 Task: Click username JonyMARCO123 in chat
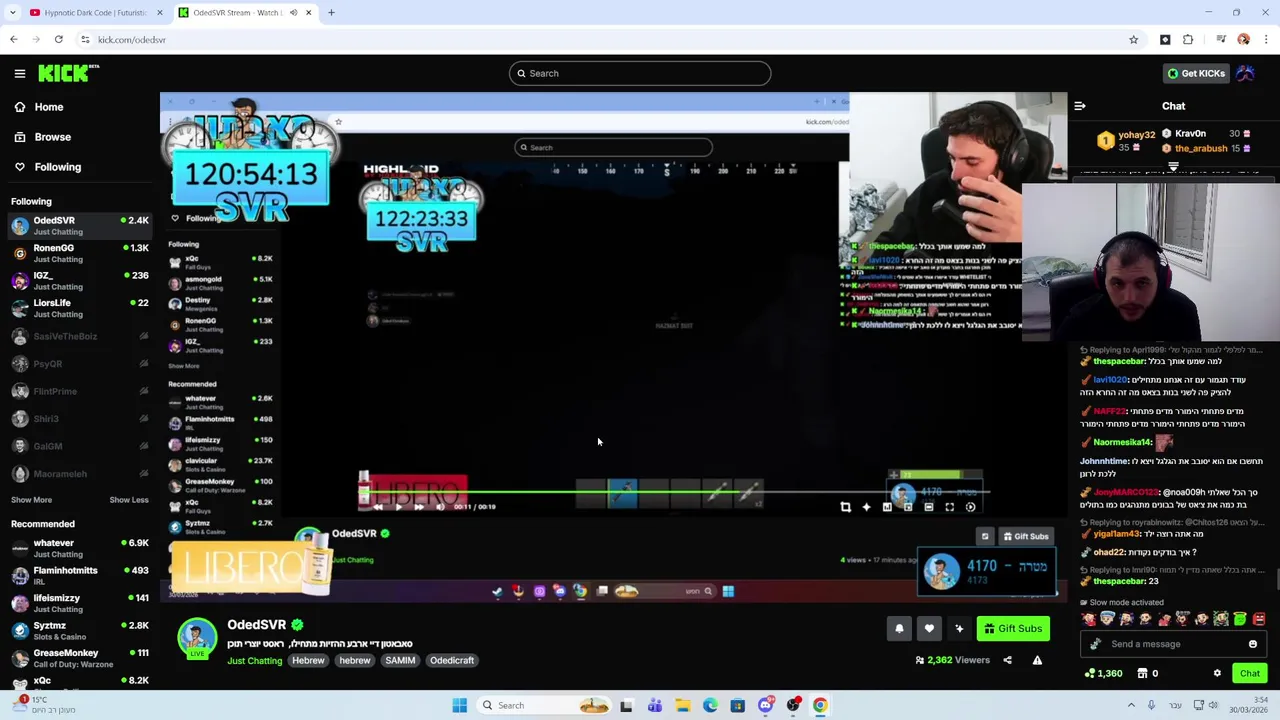coord(1125,493)
